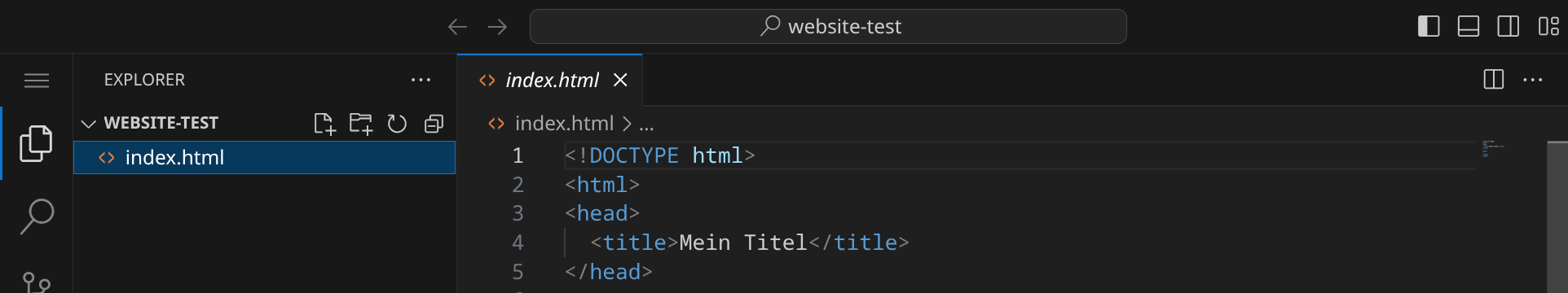Refresh the explorer file list
This screenshot has height=293, width=1568.
pyautogui.click(x=397, y=124)
